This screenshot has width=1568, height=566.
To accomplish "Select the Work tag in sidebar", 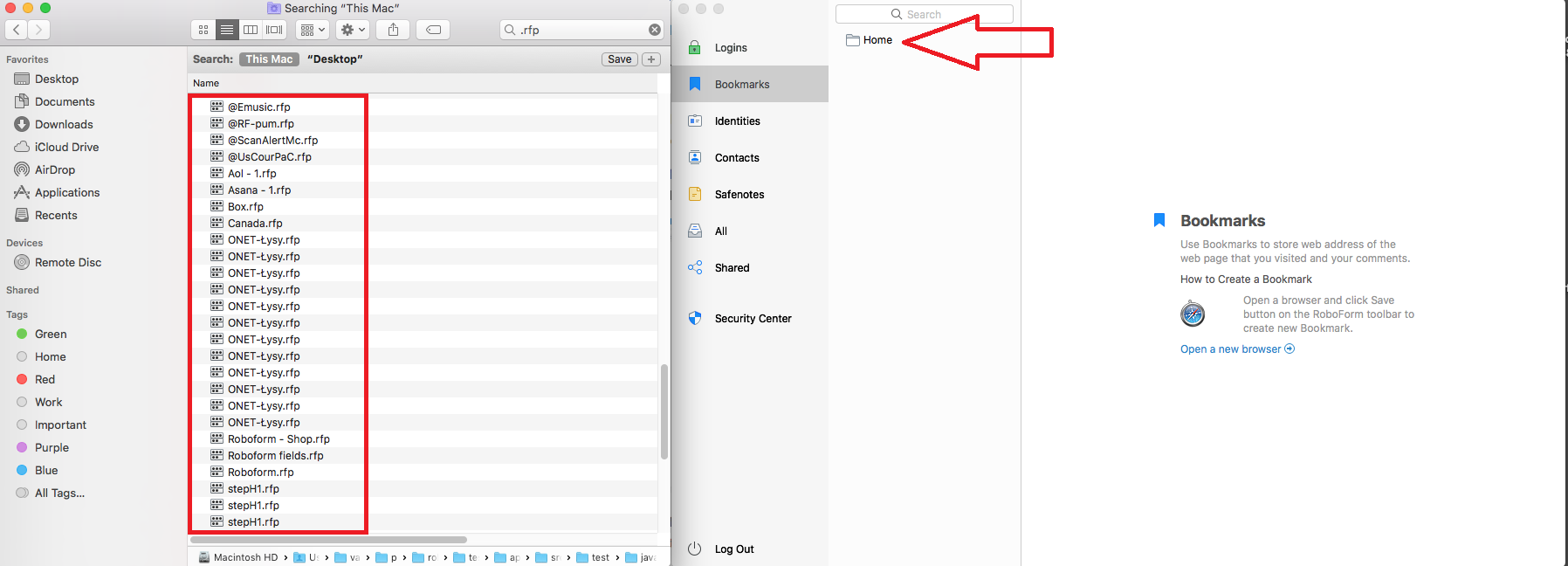I will click(48, 402).
